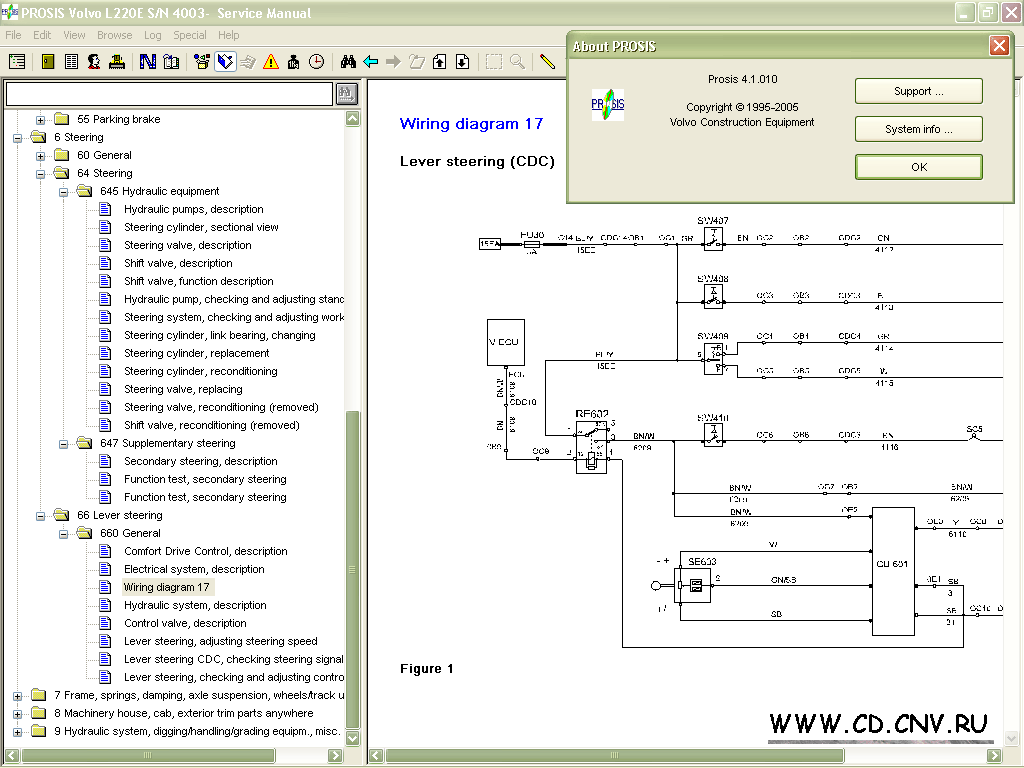Toggle the highlighted blue pencil toolbar icon
This screenshot has height=768, width=1024.
coord(225,61)
